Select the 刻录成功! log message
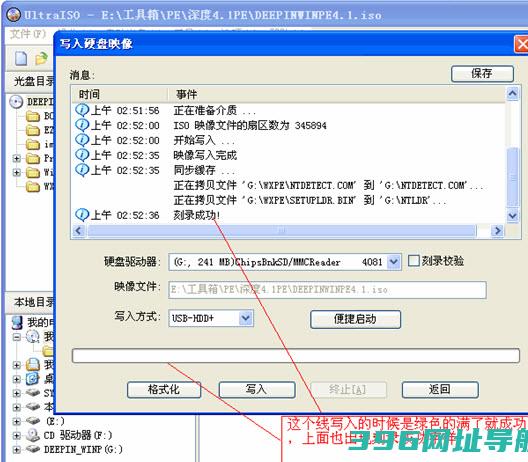Viewport: 528px width, 462px height. click(197, 215)
